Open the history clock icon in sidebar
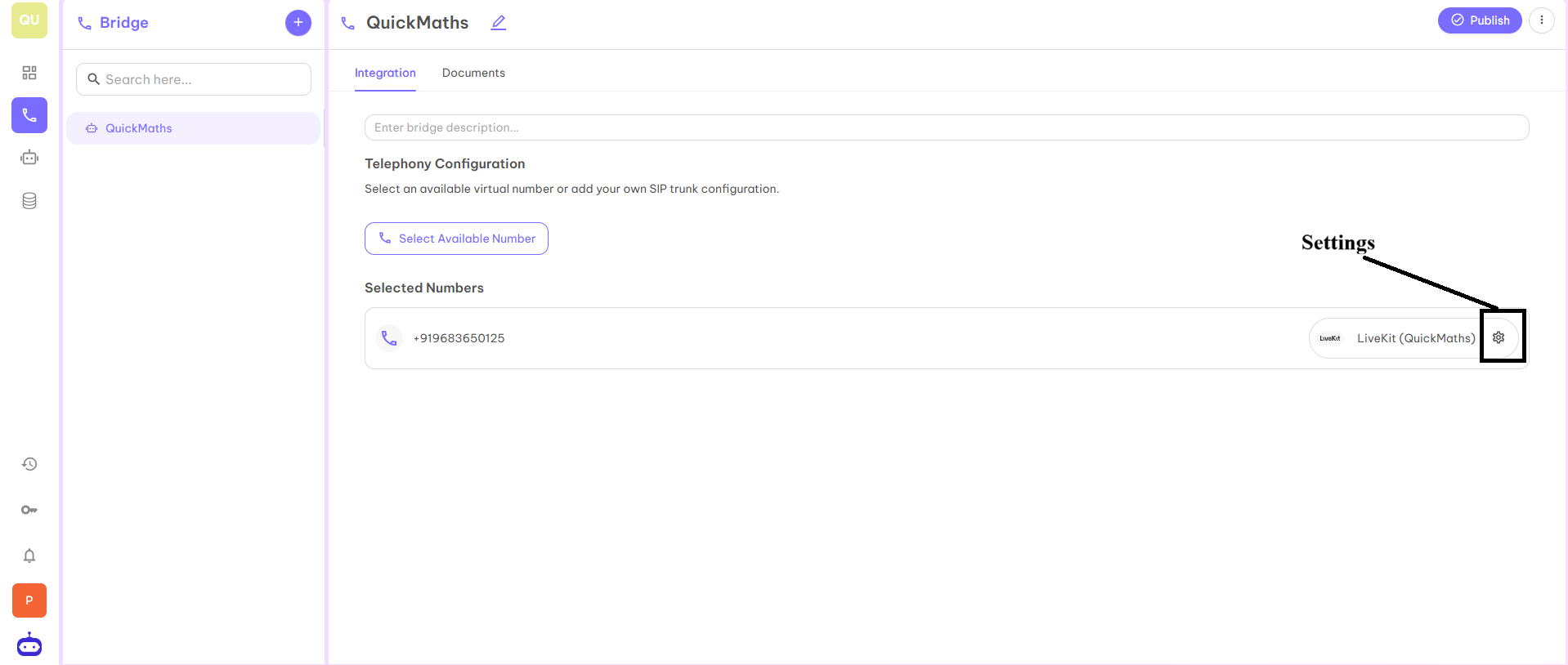 [29, 464]
